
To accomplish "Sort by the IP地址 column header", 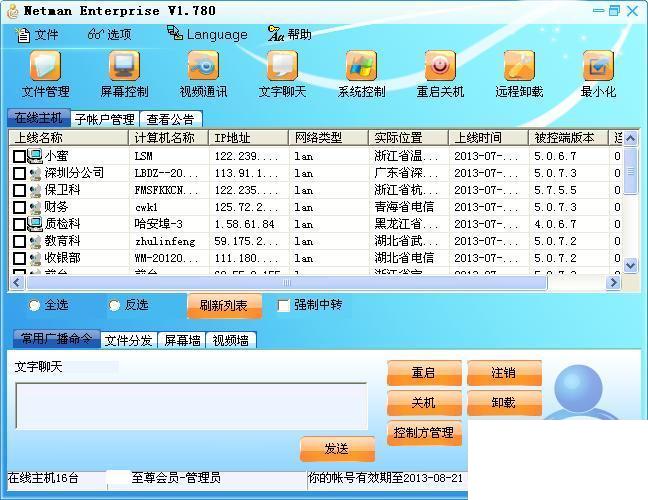I will 248,138.
